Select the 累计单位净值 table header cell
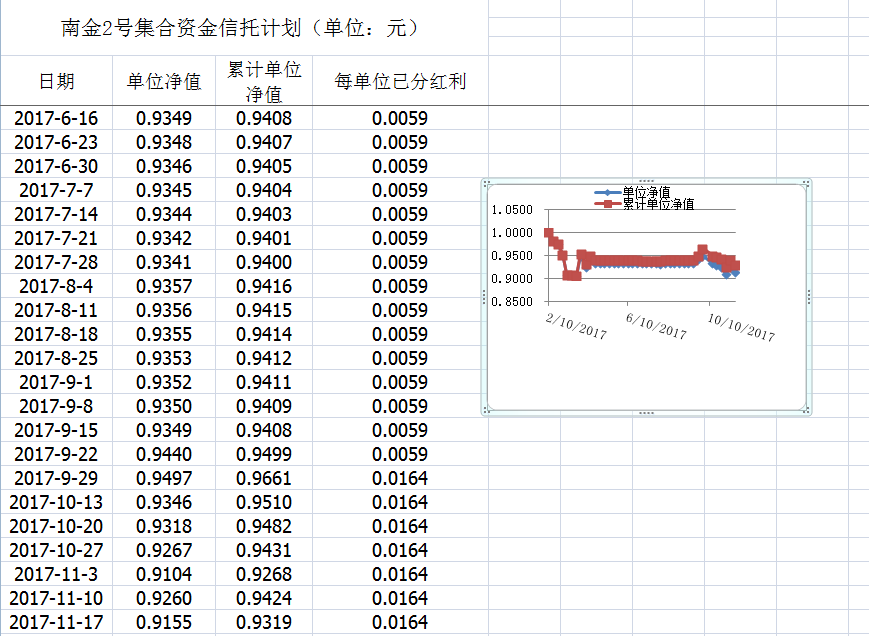Image resolution: width=869 pixels, height=636 pixels. click(x=264, y=82)
